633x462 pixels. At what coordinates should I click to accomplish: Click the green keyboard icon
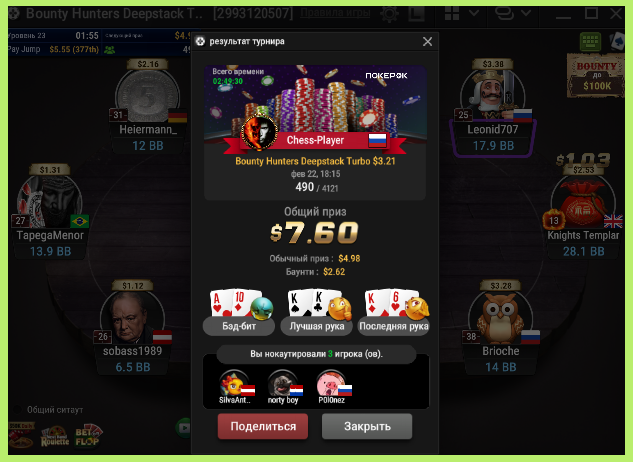pos(591,42)
